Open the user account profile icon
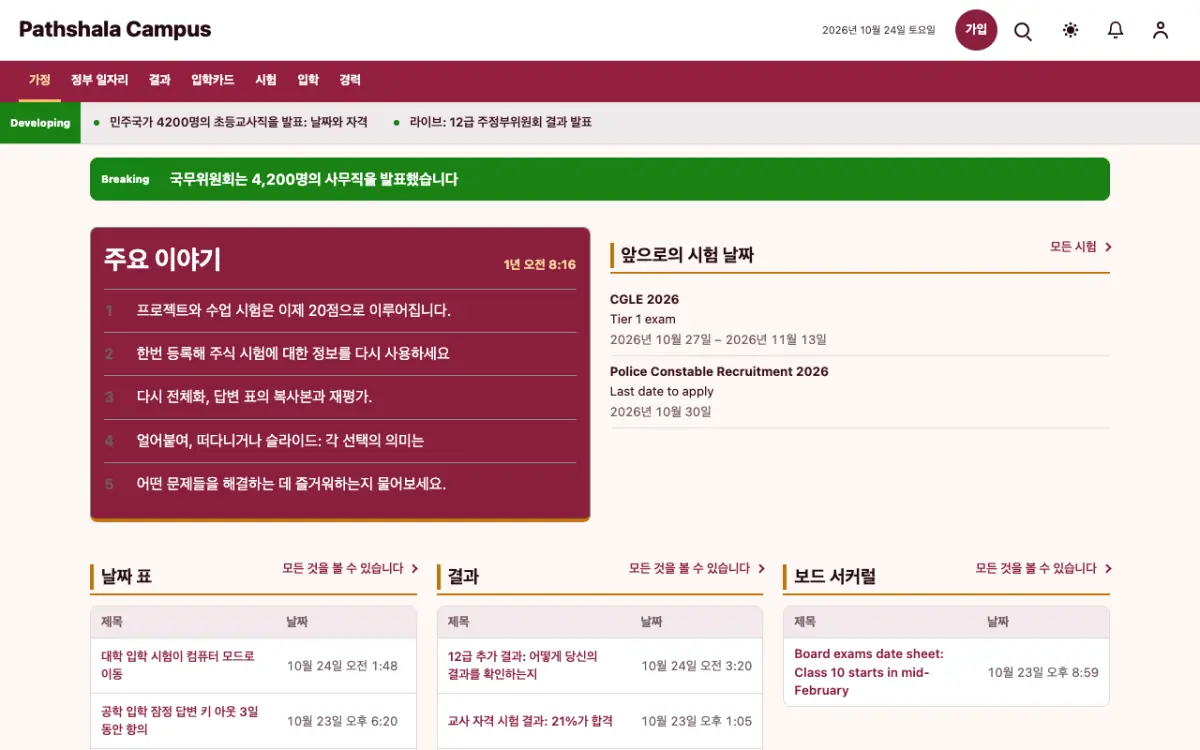 tap(1160, 30)
